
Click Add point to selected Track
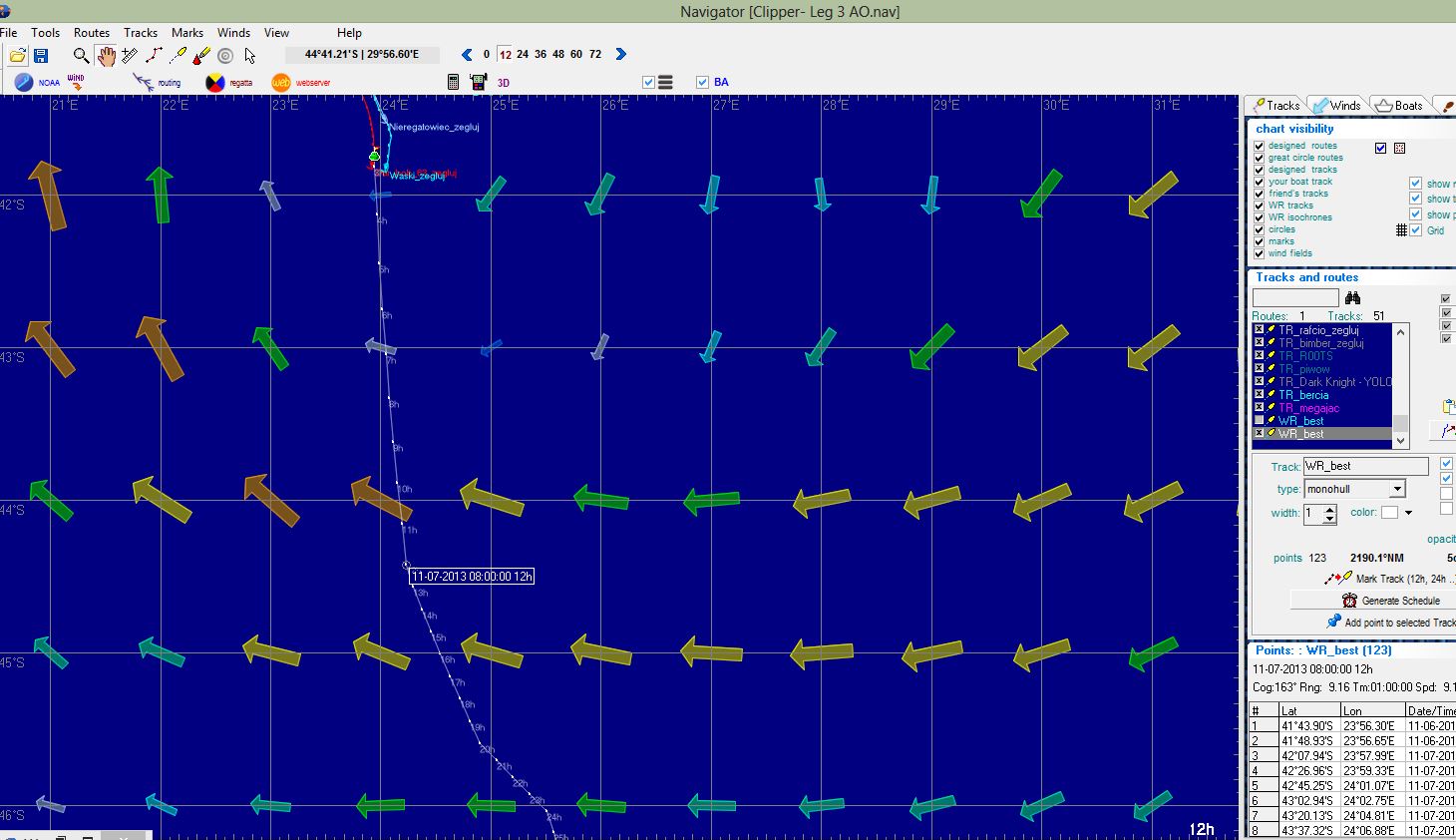pyautogui.click(x=1391, y=623)
